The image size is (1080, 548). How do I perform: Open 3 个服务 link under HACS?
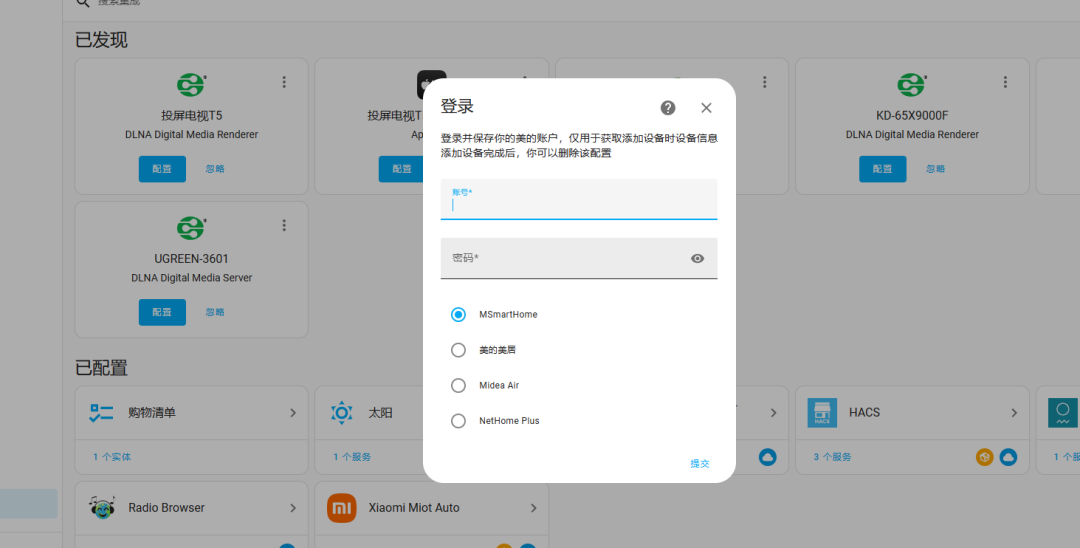[x=832, y=457]
